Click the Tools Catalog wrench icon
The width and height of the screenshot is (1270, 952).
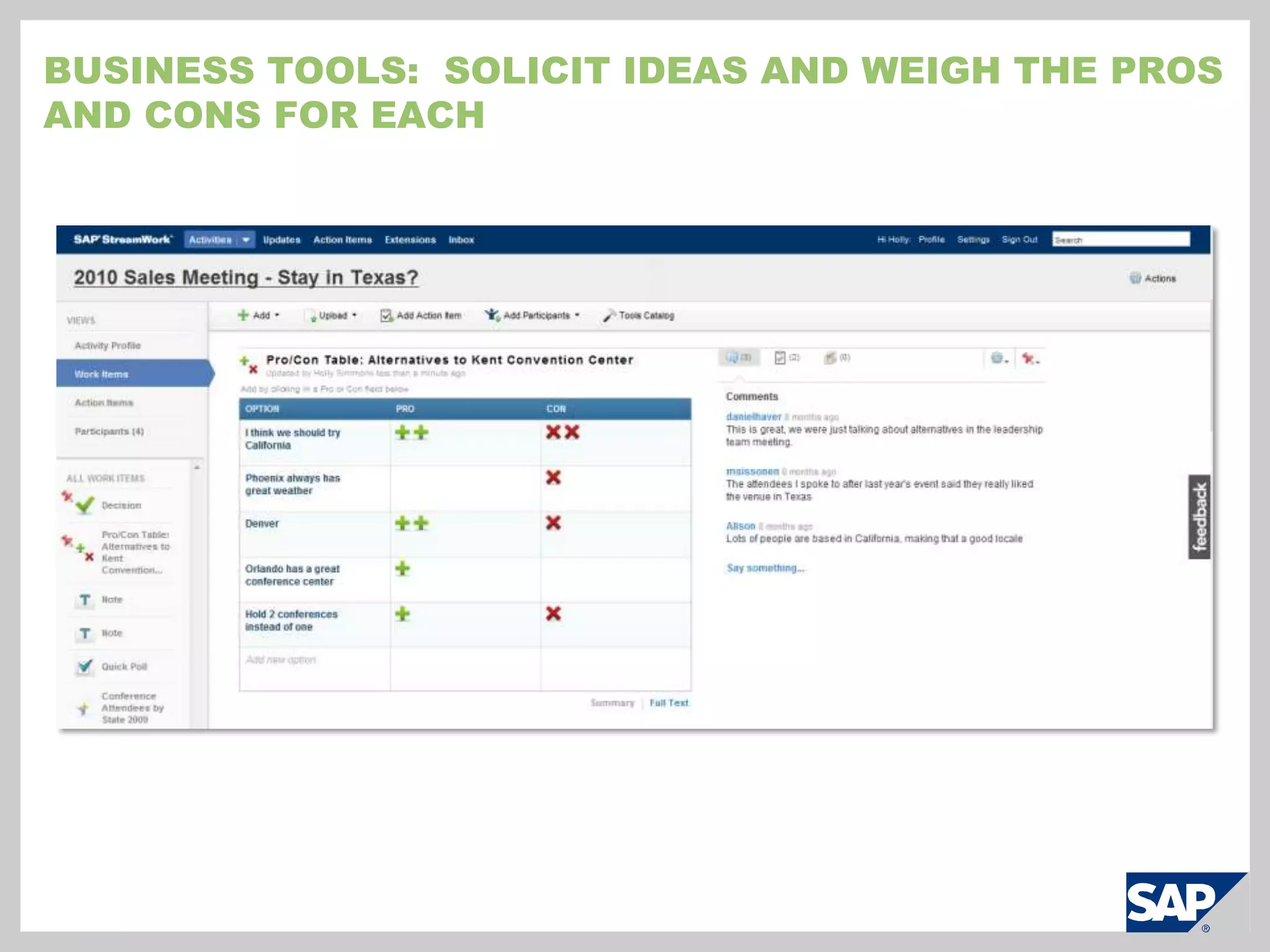[x=609, y=315]
